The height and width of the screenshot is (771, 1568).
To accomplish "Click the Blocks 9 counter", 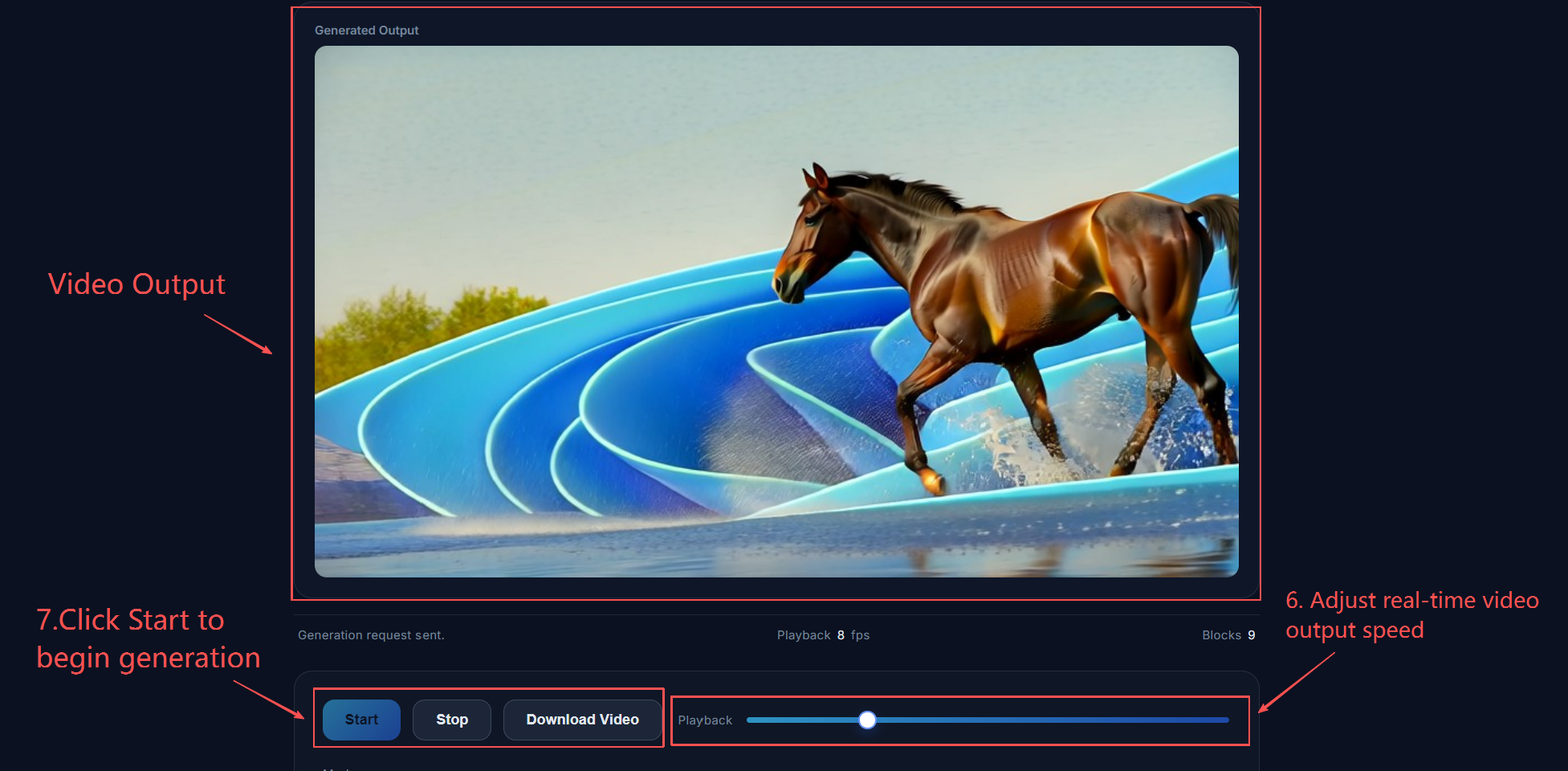I will coord(1228,635).
